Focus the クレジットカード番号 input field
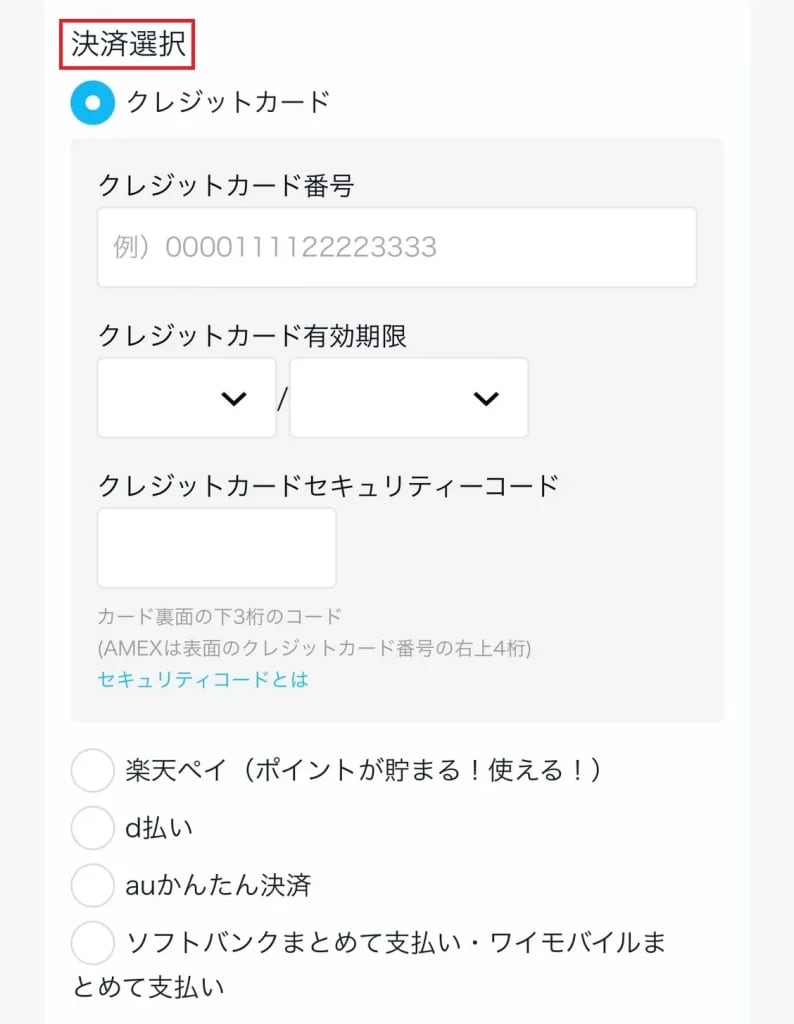Screen dimensions: 794x1024 [x=396, y=247]
